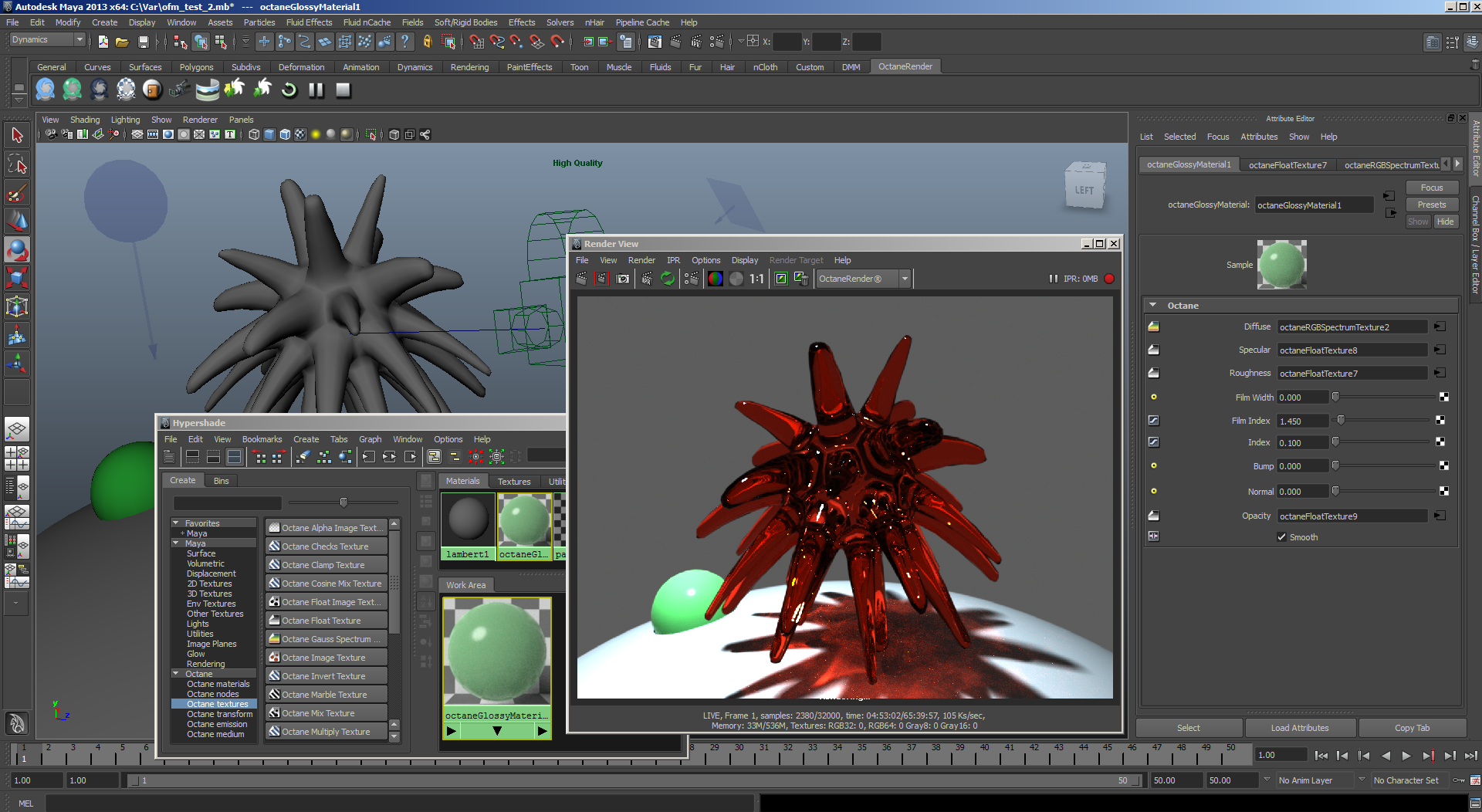Screen dimensions: 1482x812
Task: Toggle the Smooth checkbox
Action: click(x=1282, y=537)
